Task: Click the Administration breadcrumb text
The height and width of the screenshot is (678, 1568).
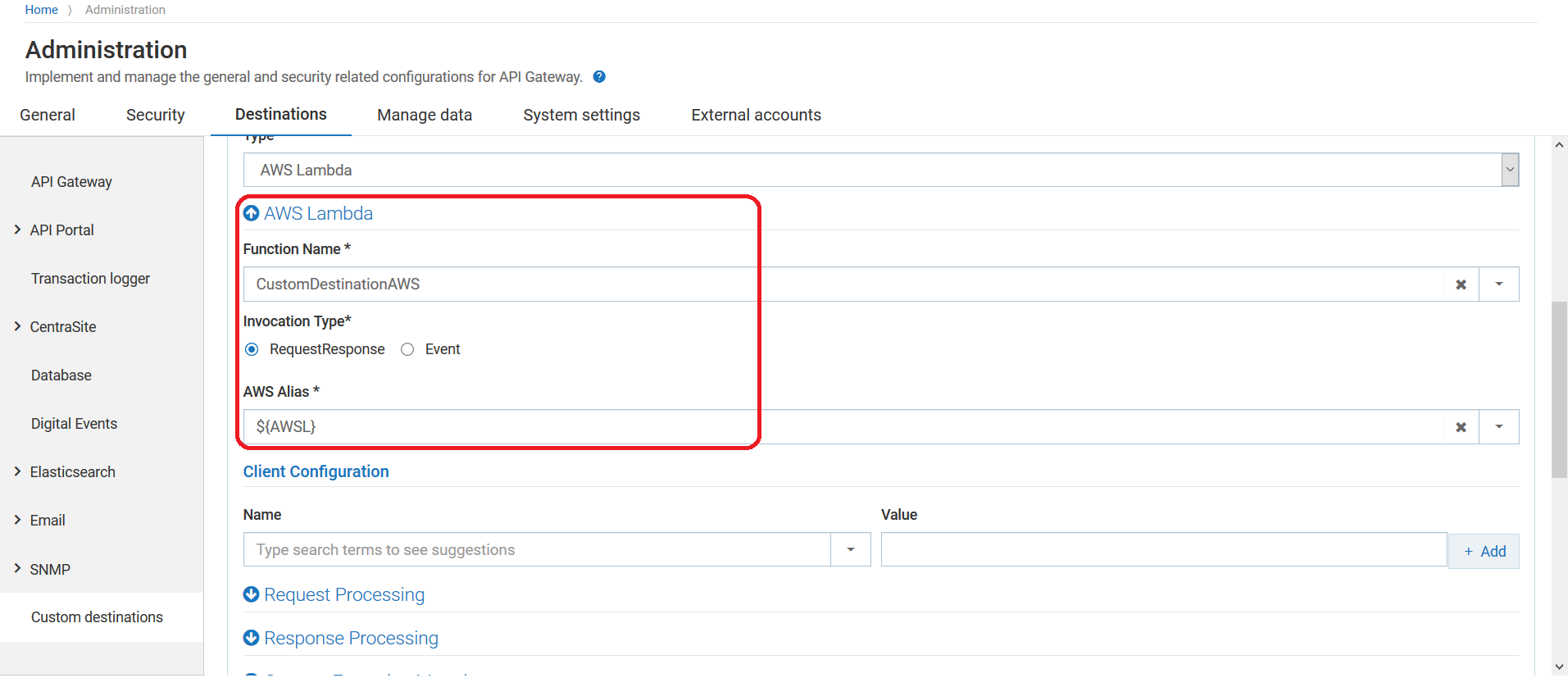Action: coord(125,10)
